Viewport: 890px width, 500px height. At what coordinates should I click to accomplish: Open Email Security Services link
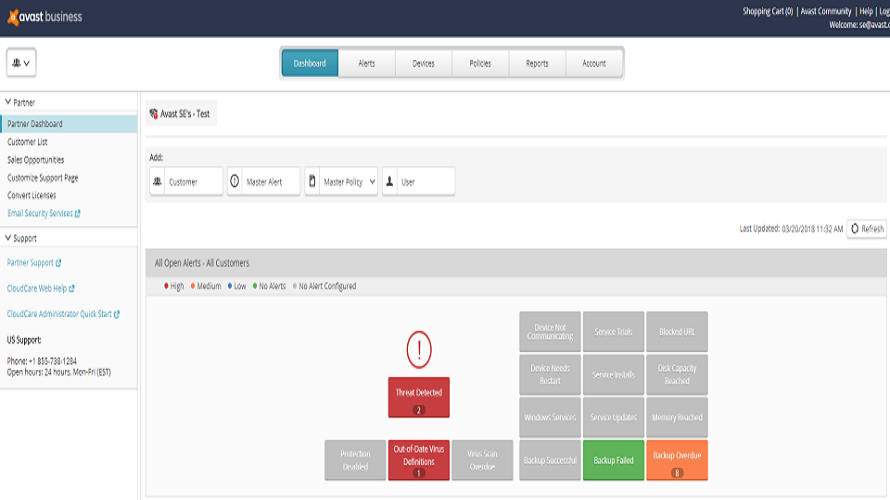40,213
